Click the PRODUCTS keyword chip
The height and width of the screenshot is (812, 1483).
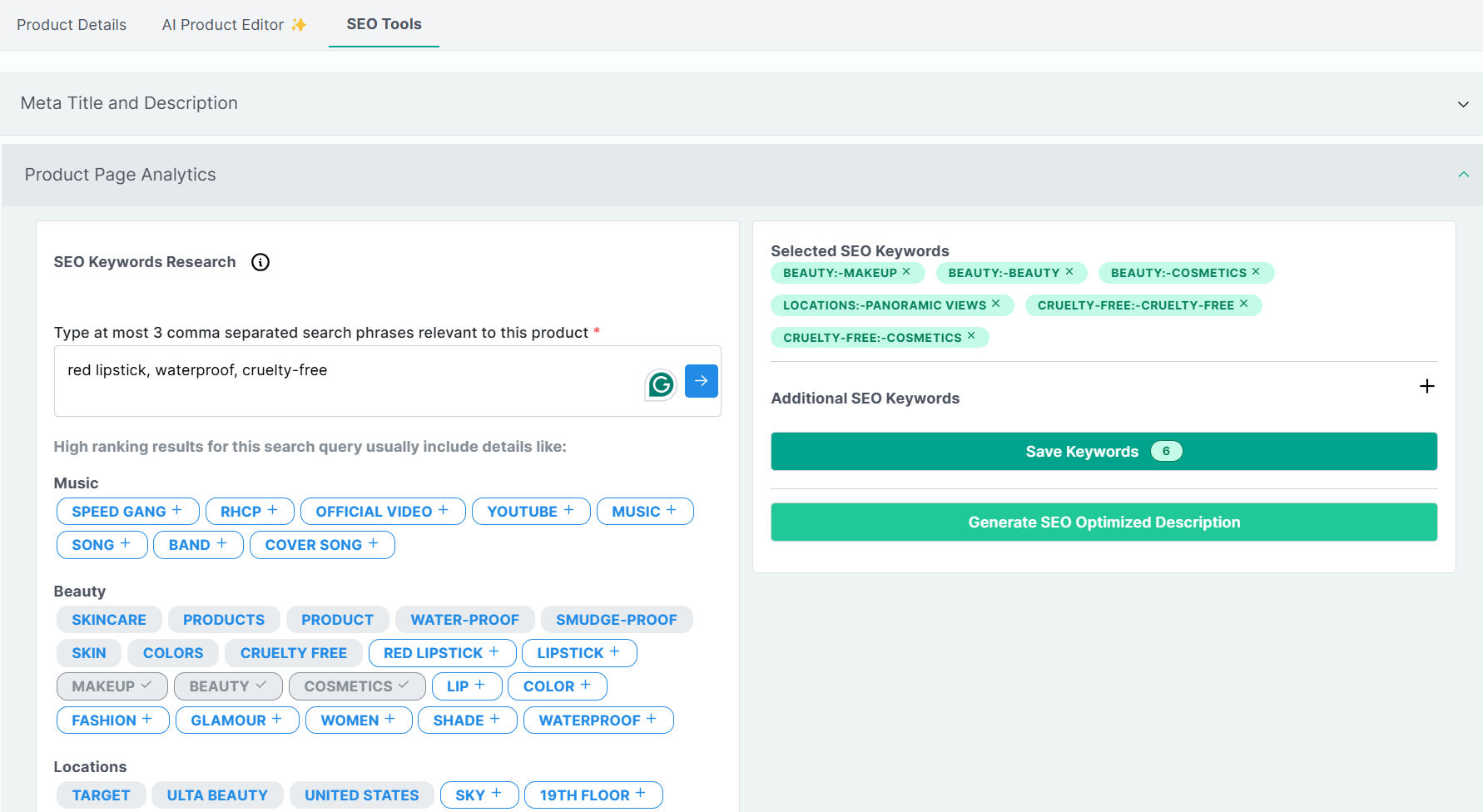coord(224,619)
